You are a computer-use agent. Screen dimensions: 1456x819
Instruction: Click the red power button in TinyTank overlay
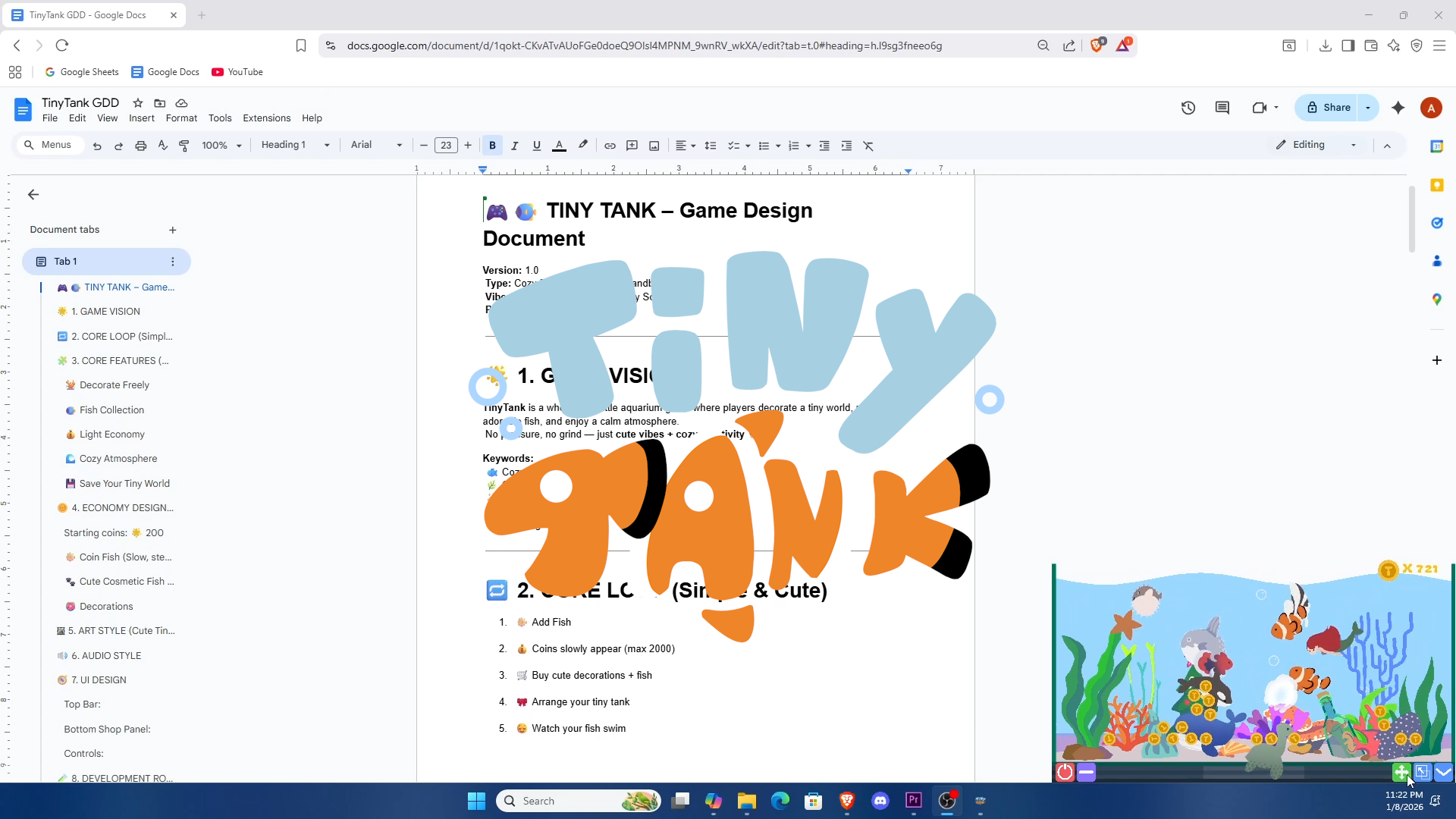pos(1065,772)
